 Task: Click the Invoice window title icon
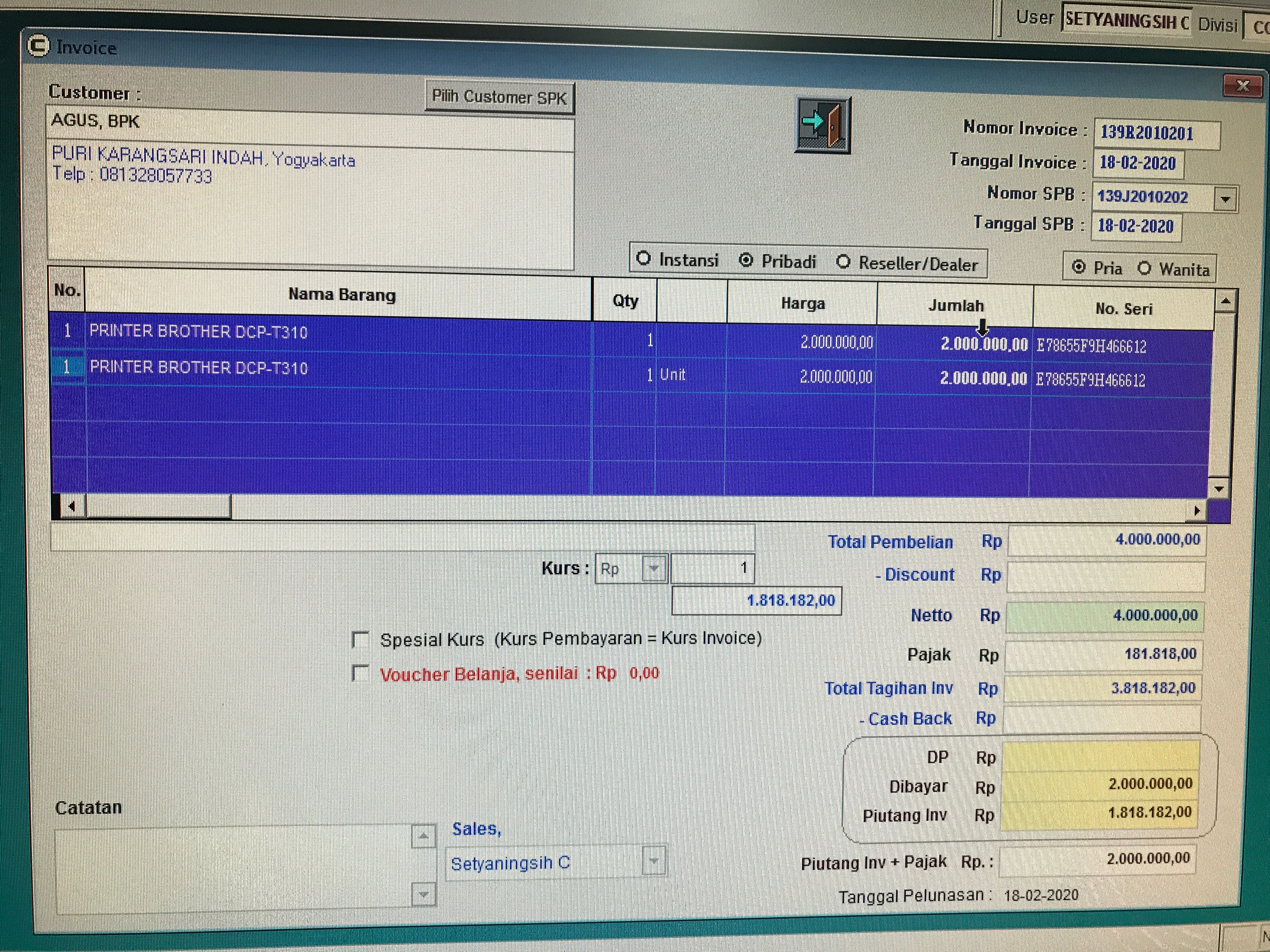click(x=38, y=47)
